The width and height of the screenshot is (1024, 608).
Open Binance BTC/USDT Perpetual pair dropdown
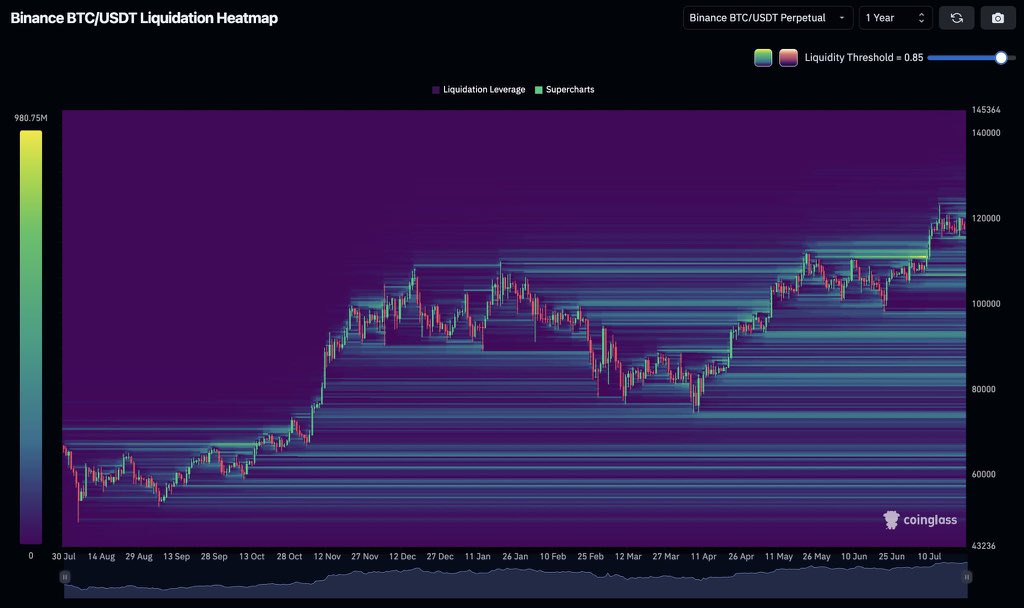click(x=768, y=18)
